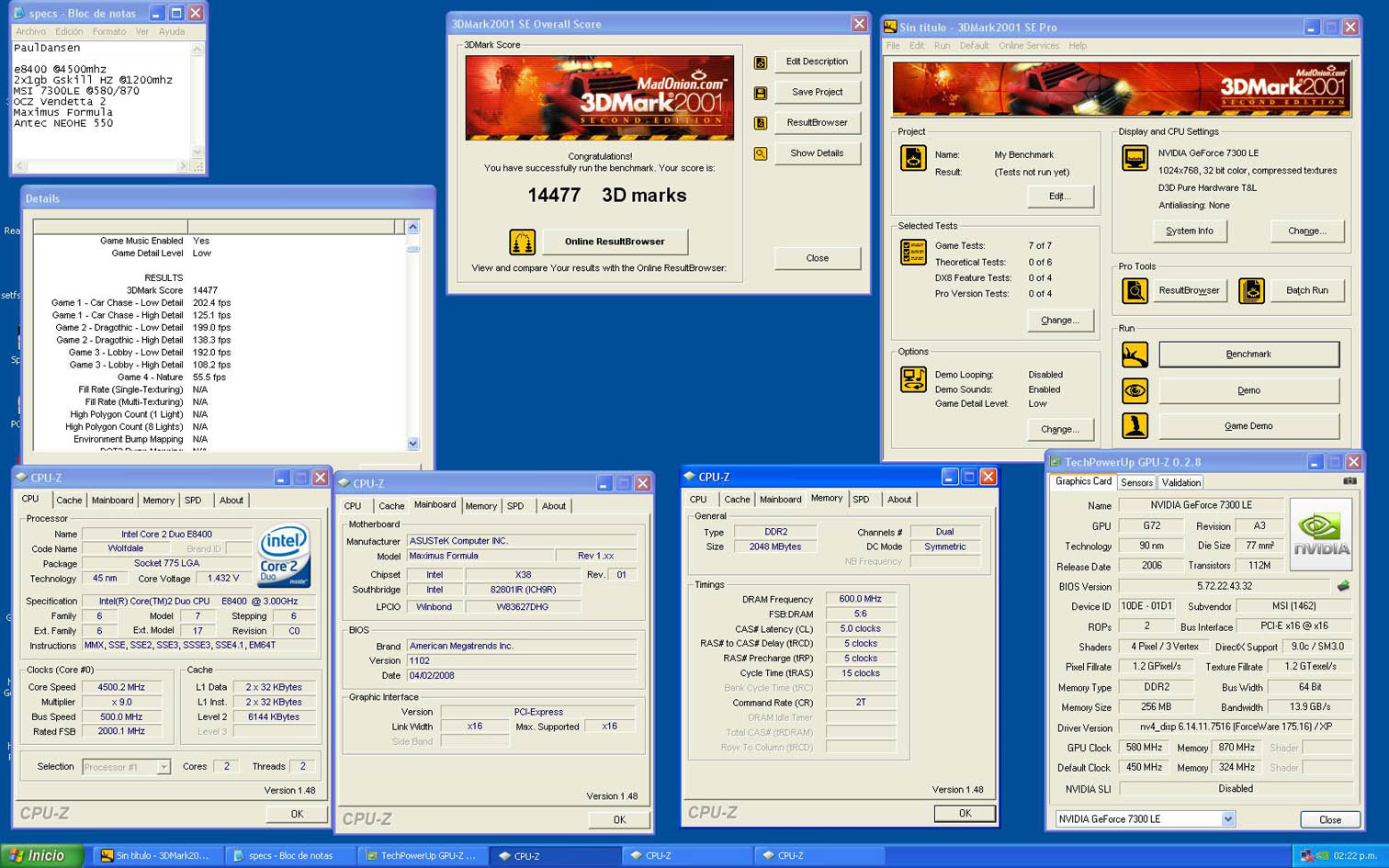Screen dimensions: 1389x868
Task: Click the System Info button
Action: coord(1190,231)
